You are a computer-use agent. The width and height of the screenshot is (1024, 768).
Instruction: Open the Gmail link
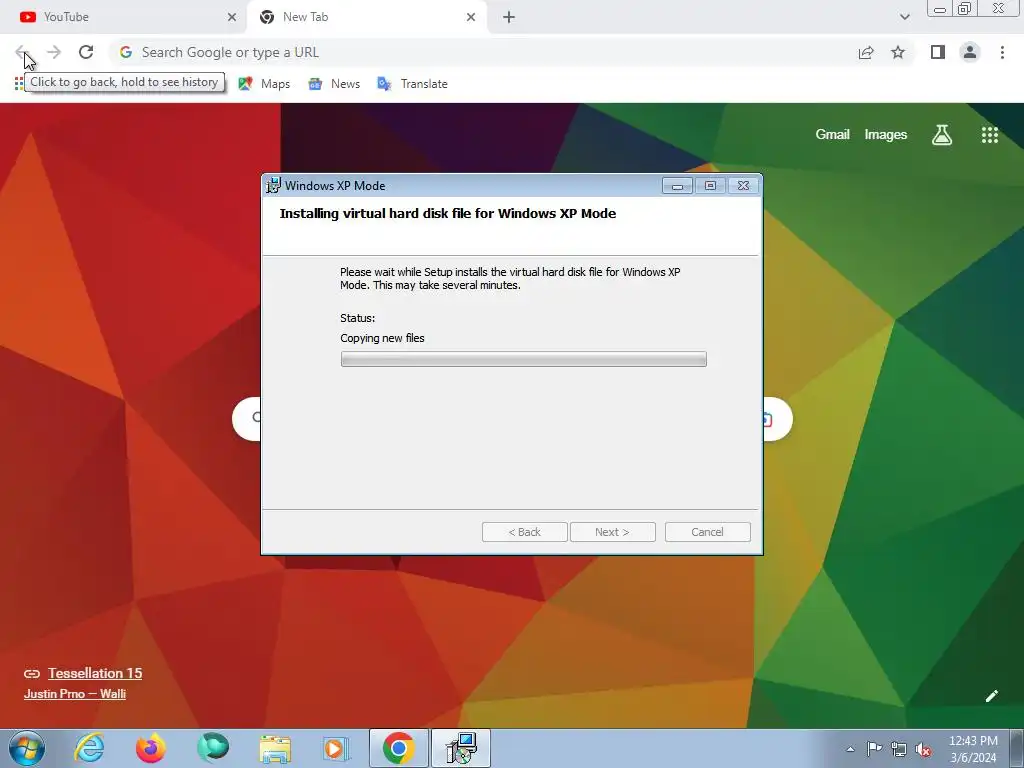pyautogui.click(x=832, y=135)
